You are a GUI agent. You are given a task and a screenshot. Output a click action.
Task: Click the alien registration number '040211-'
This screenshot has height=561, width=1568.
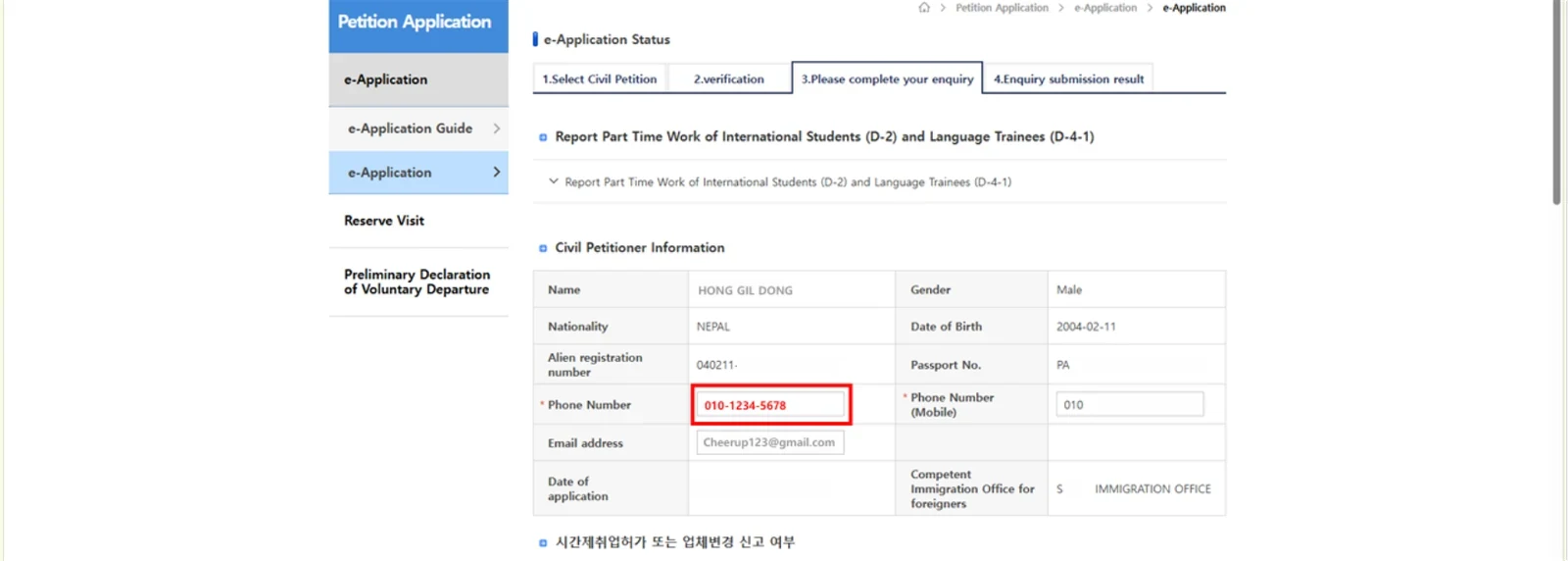(x=716, y=365)
